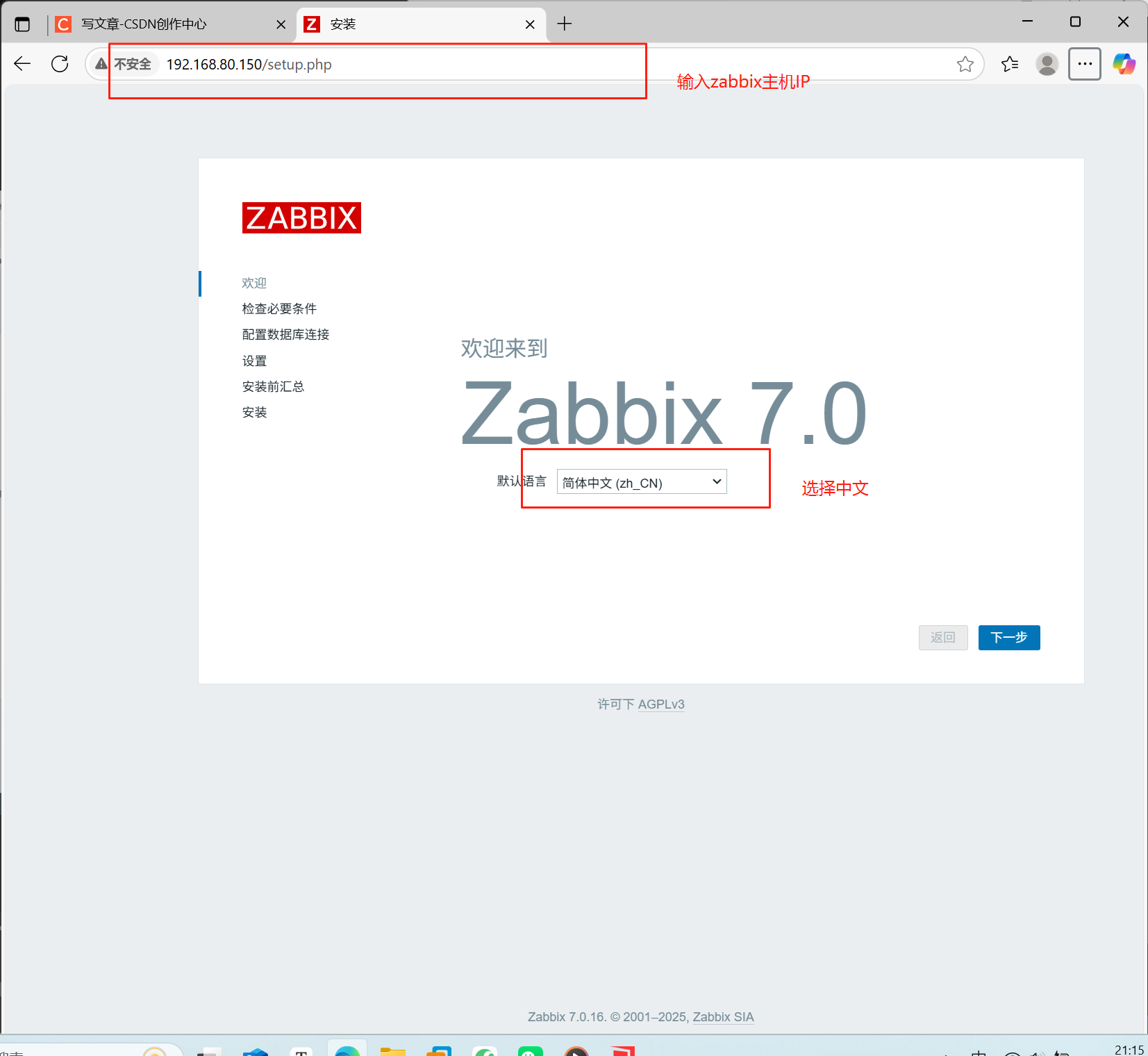Click the ZABBIX logo

coord(301,218)
